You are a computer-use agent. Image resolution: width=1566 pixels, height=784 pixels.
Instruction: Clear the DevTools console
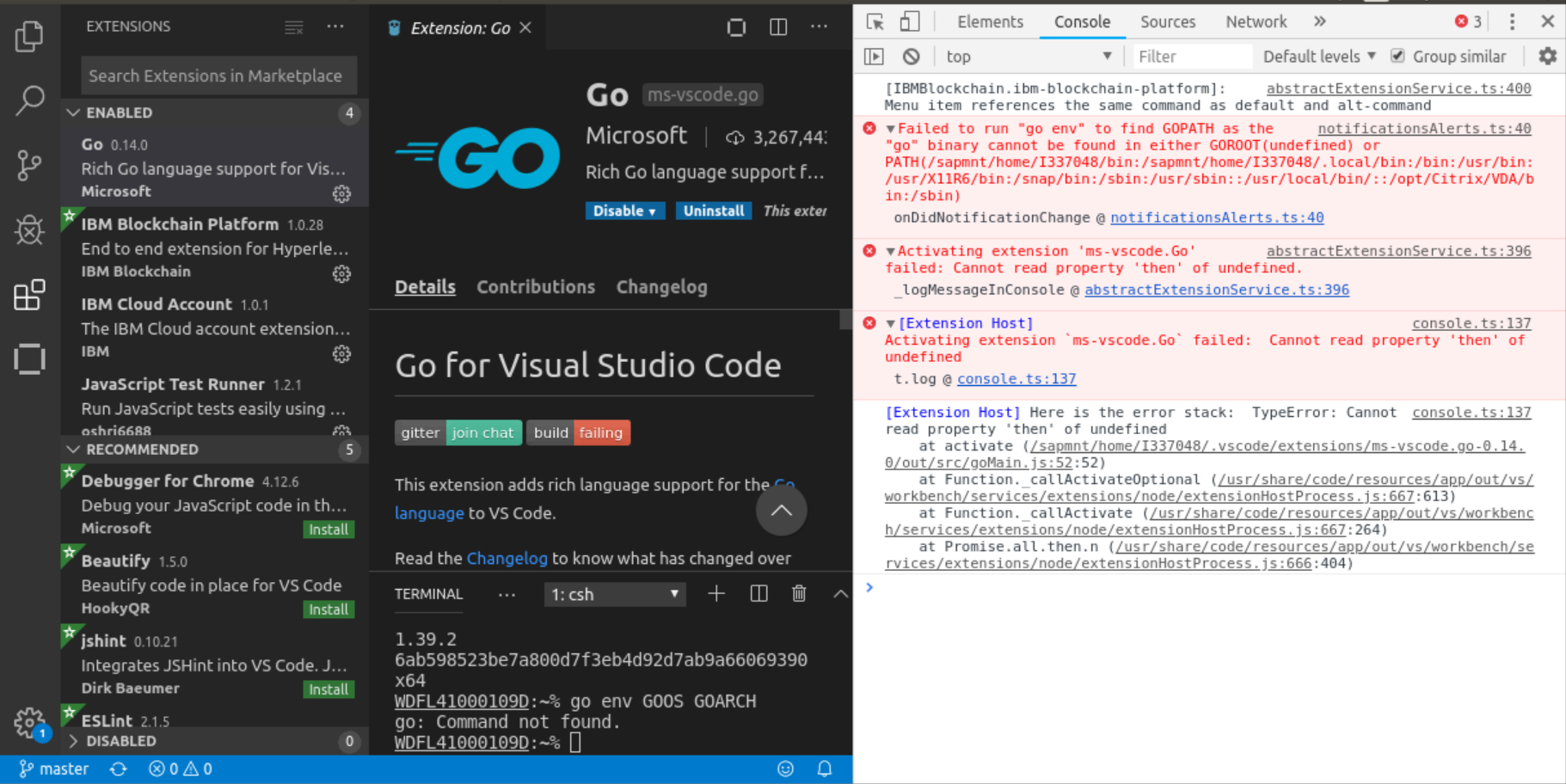click(911, 56)
